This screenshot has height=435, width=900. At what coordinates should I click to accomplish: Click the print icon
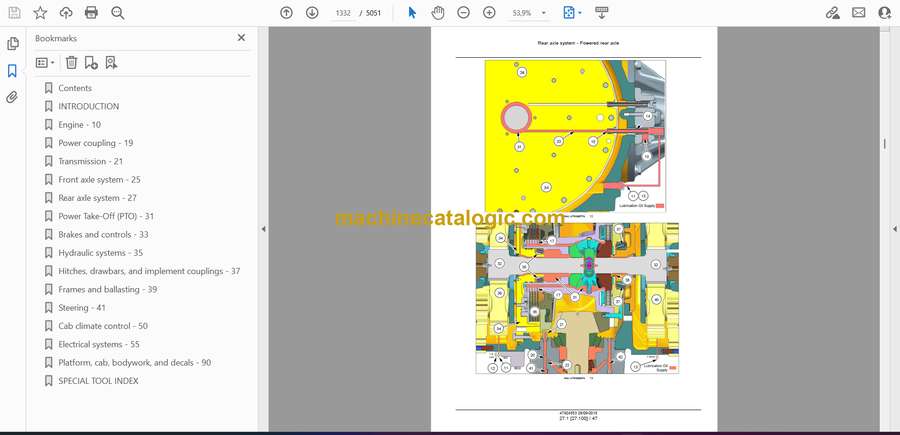click(x=92, y=13)
